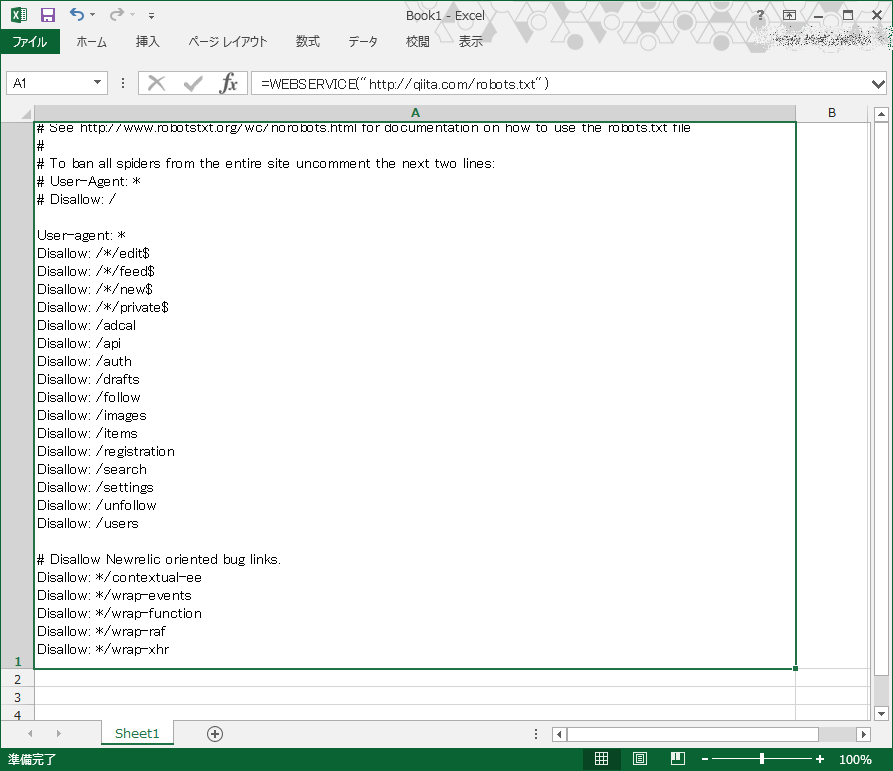Screen dimensions: 893x771
Task: Open Excel Help with the question mark icon
Action: pyautogui.click(x=758, y=15)
